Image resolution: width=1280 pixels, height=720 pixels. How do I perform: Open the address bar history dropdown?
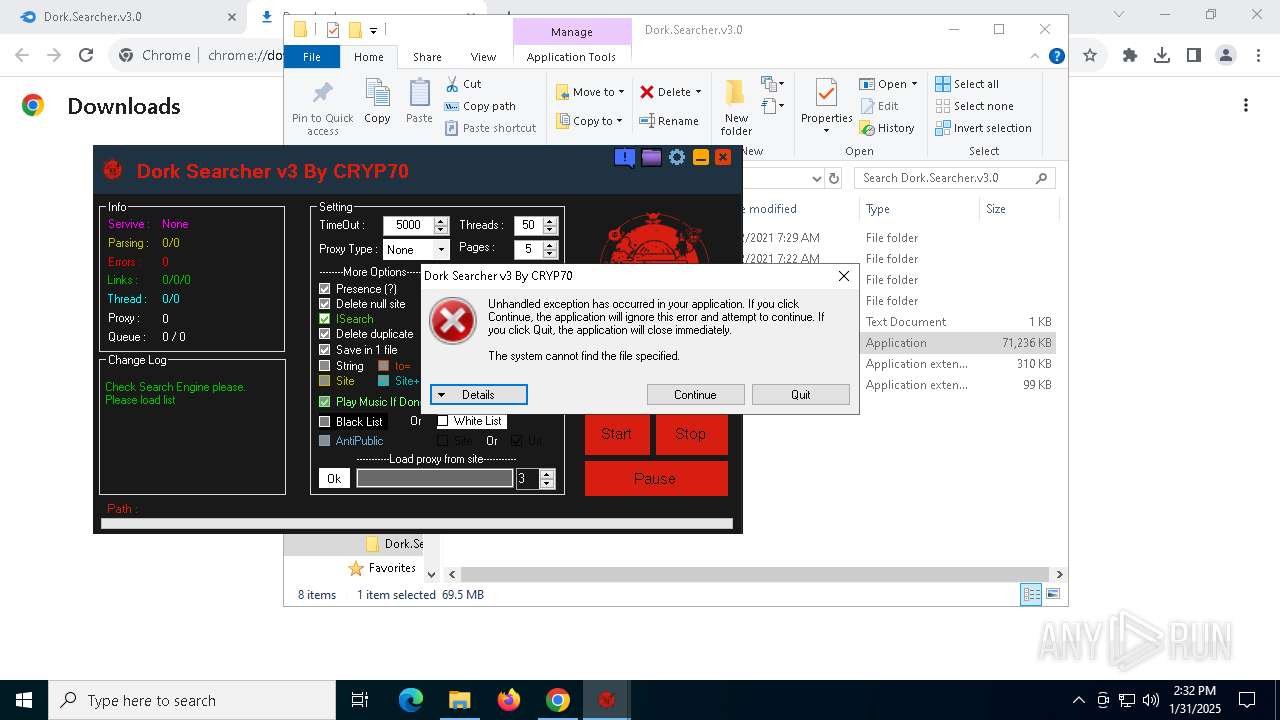click(x=816, y=178)
